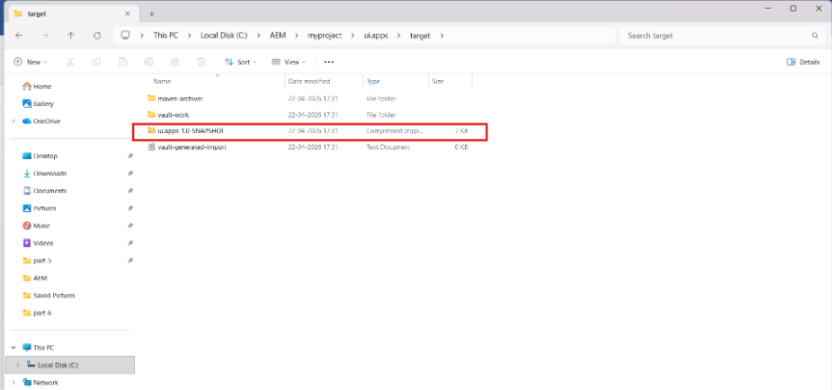Click the Paste toolbar icon
Screen dimensions: 832x390
[x=123, y=62]
